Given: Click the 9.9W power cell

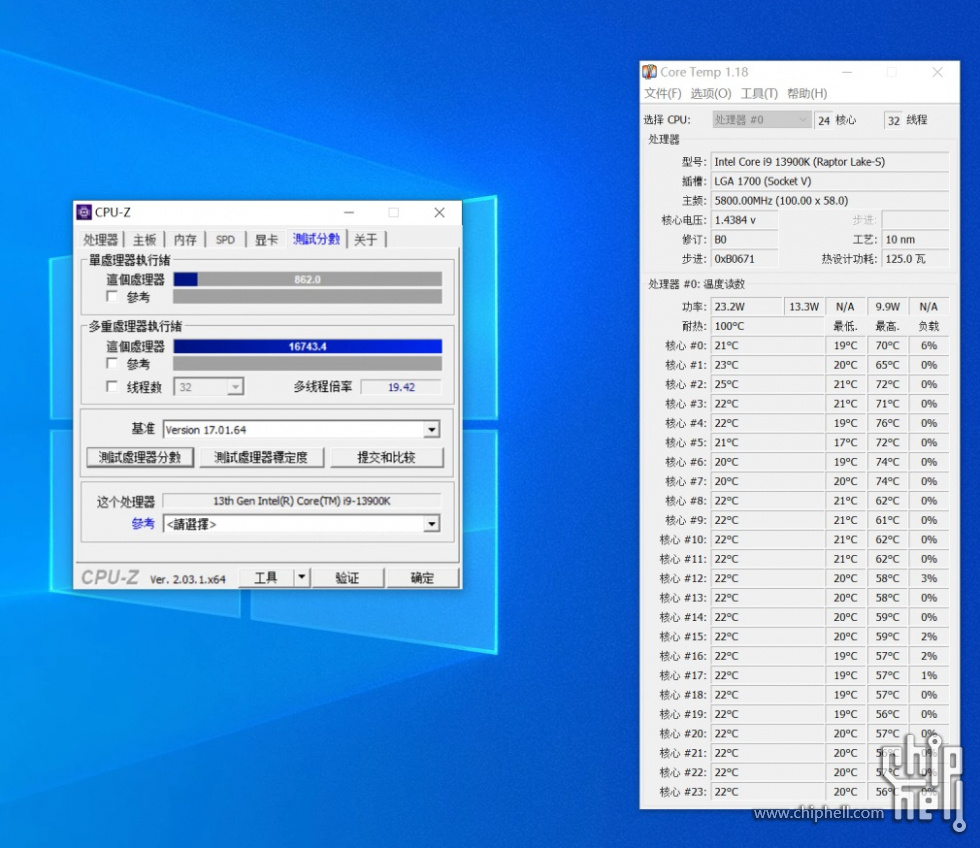Looking at the screenshot, I should pos(888,306).
